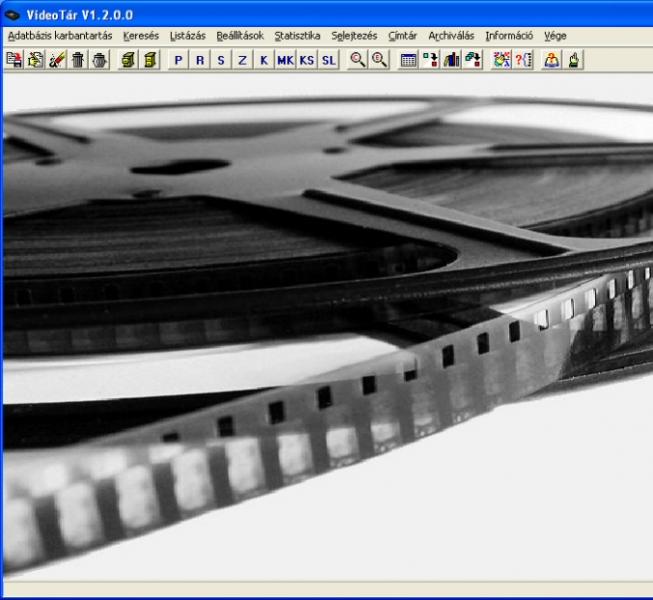
Task: Click the second magnifier search icon
Action: pyautogui.click(x=379, y=60)
